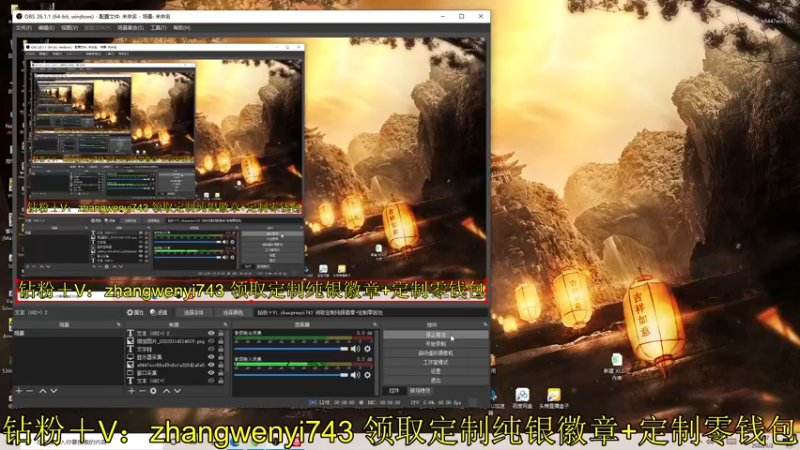Open the 帮助(H) menu in OBS
Image resolution: width=800 pixels, height=450 pixels.
pyautogui.click(x=182, y=28)
